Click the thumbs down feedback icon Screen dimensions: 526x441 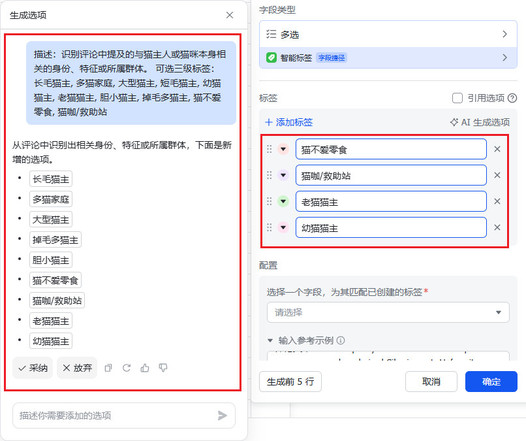(x=163, y=368)
